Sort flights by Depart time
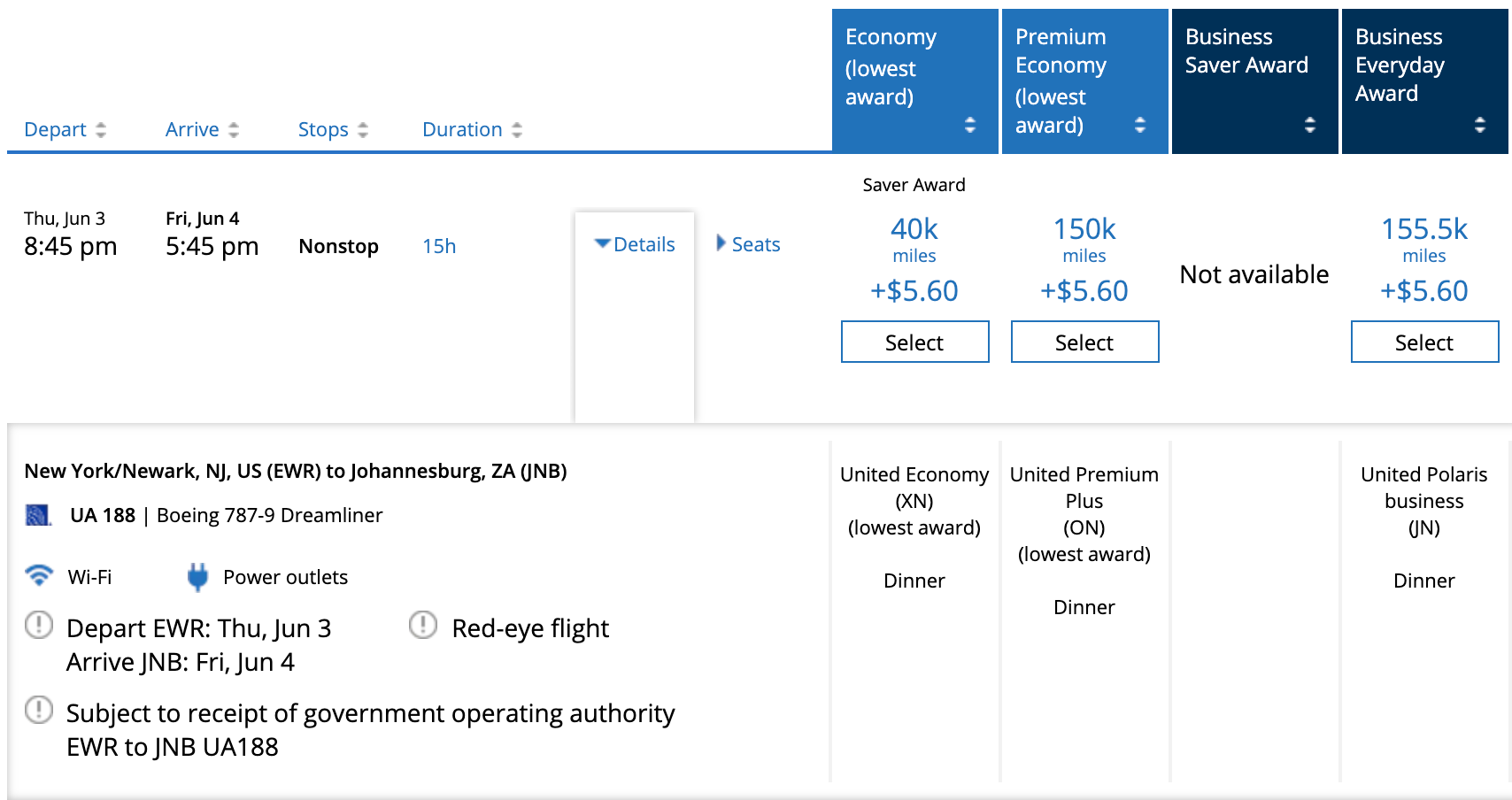Image resolution: width=1512 pixels, height=800 pixels. point(65,130)
